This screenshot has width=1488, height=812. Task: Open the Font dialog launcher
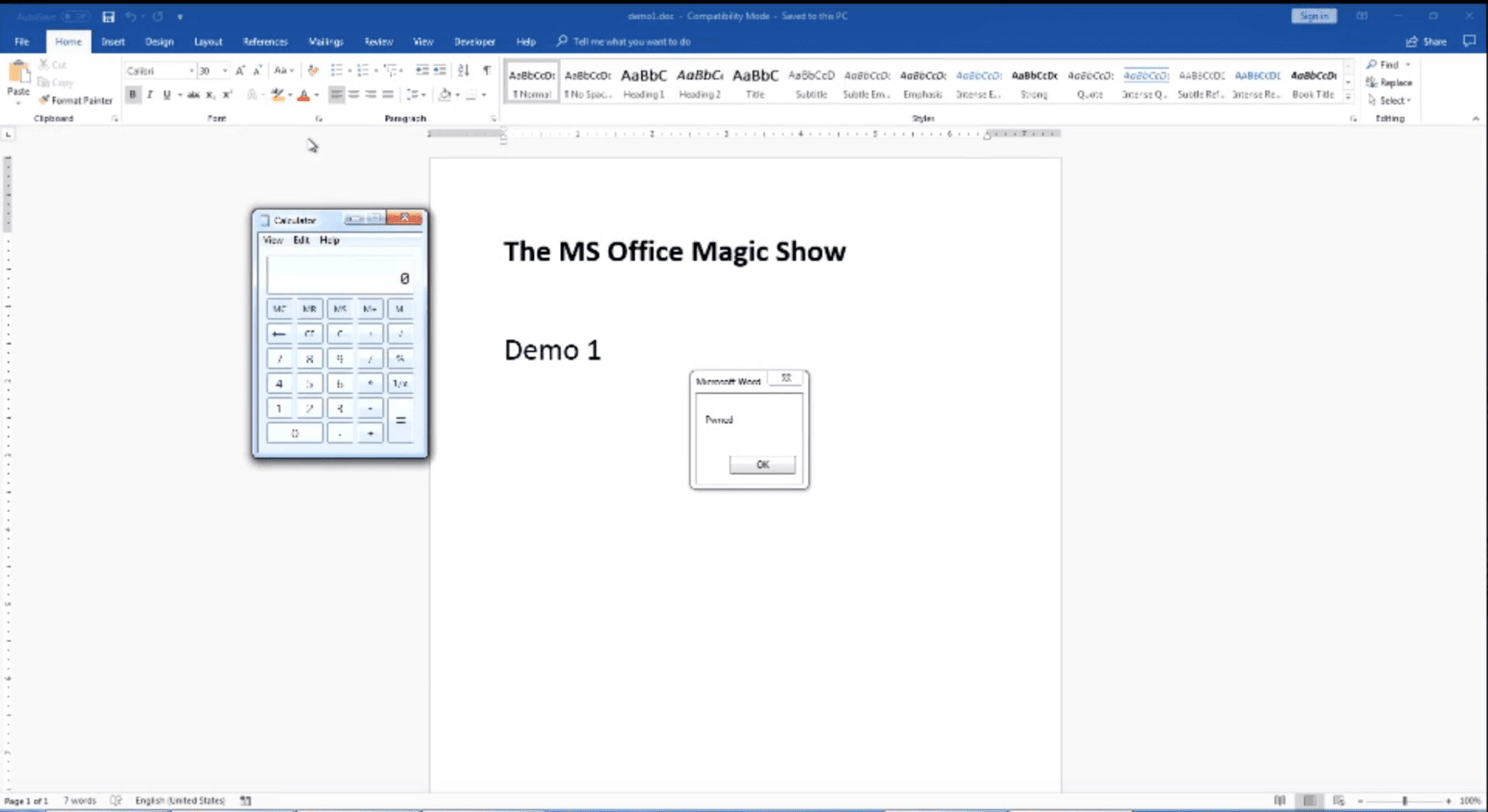coord(318,118)
